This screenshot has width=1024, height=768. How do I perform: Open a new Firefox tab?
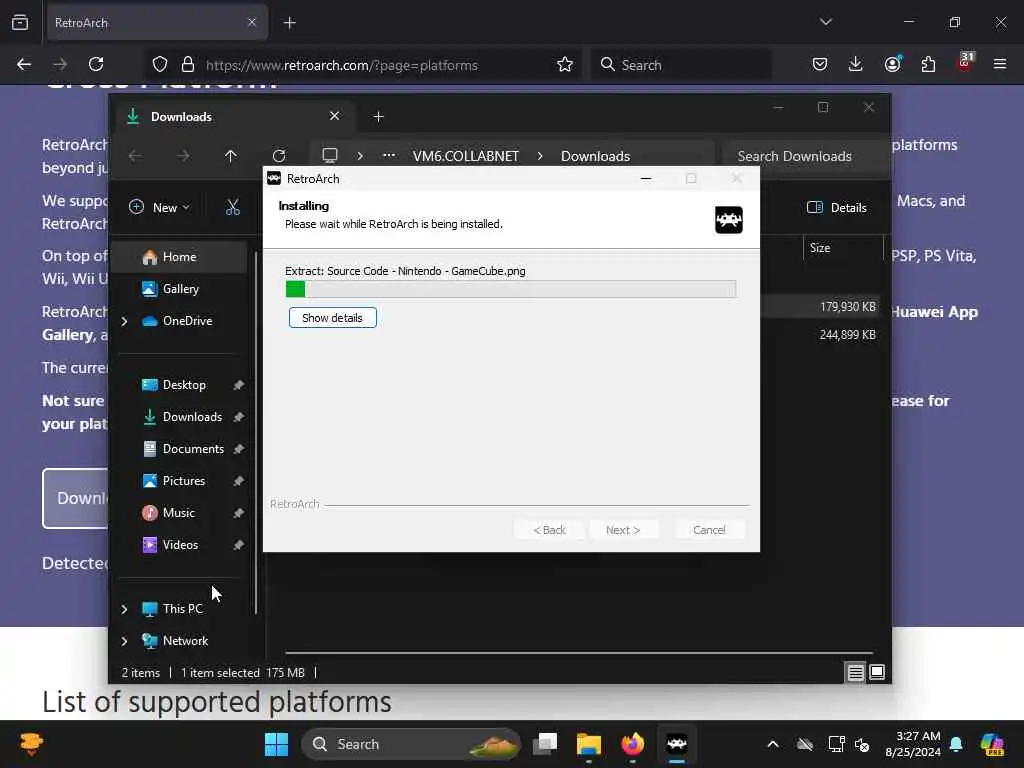(x=290, y=23)
